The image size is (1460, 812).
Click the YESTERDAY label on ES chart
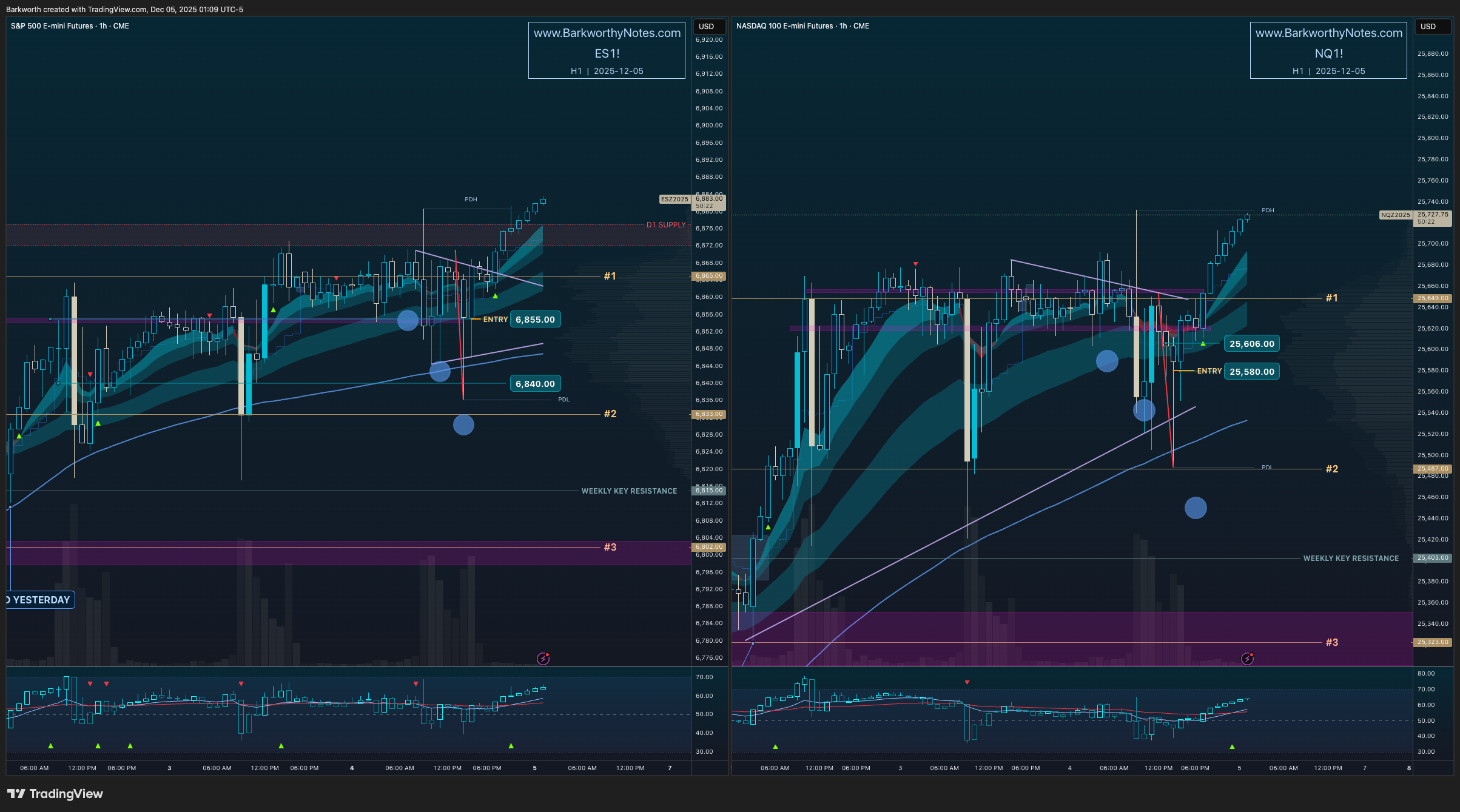(x=41, y=600)
